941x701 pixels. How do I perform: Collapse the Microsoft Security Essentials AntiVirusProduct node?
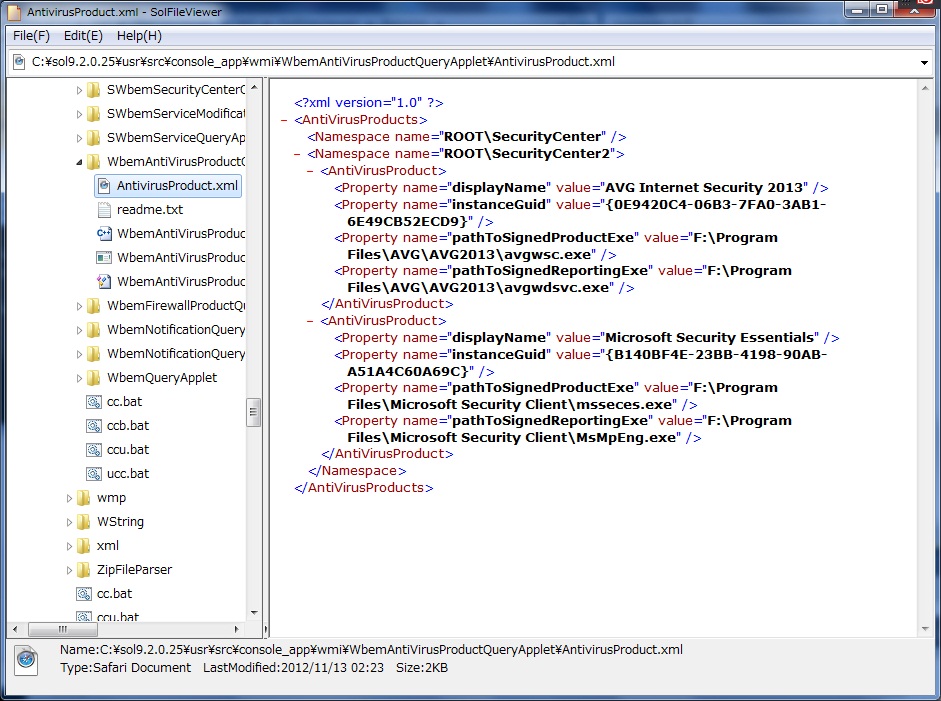310,321
